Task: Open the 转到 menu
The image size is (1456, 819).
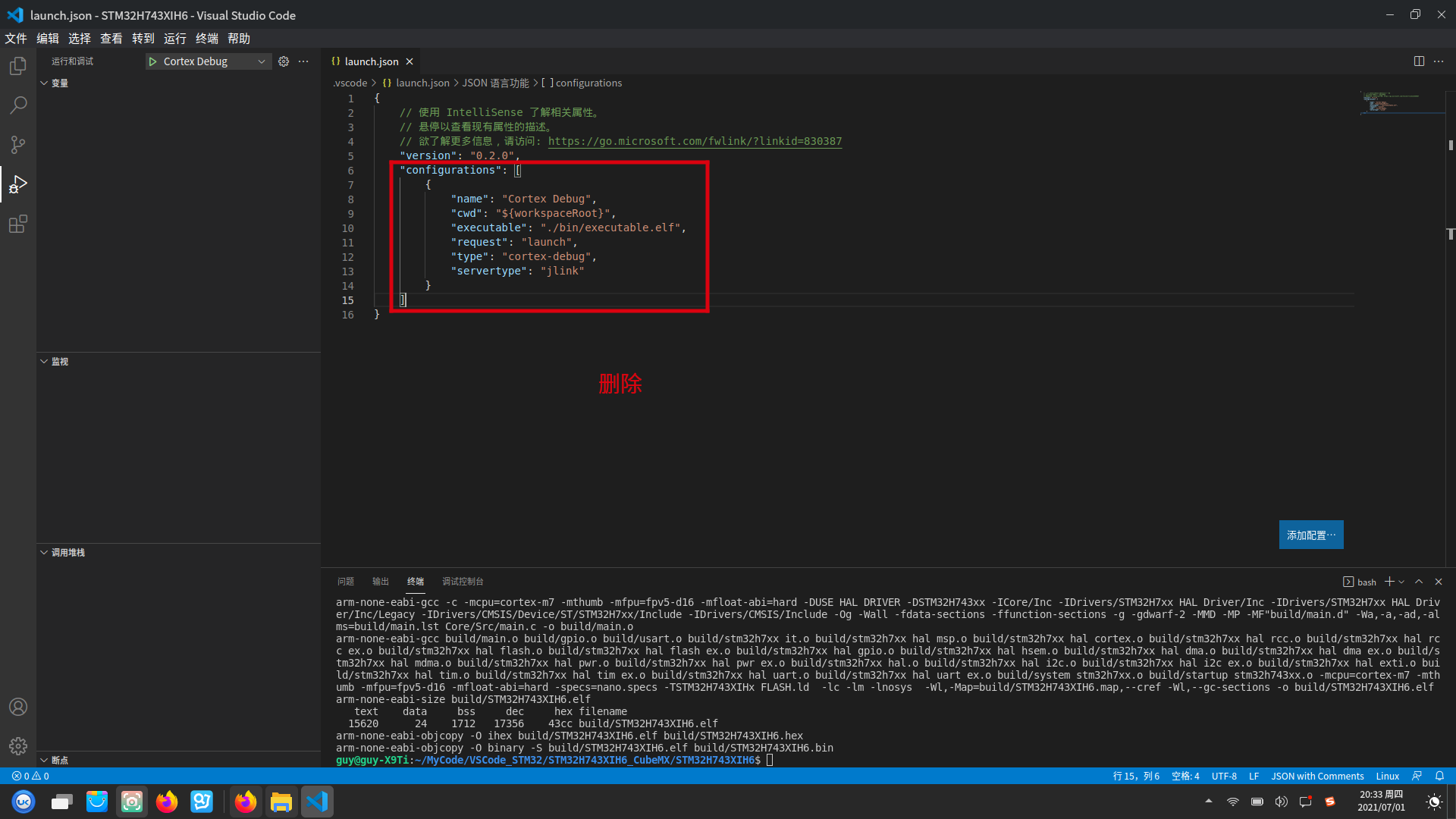Action: tap(143, 39)
